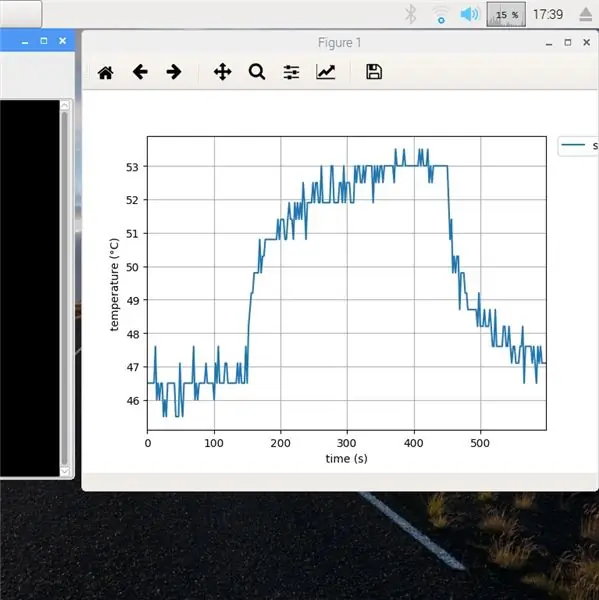Click the eject tray icon

(586, 15)
